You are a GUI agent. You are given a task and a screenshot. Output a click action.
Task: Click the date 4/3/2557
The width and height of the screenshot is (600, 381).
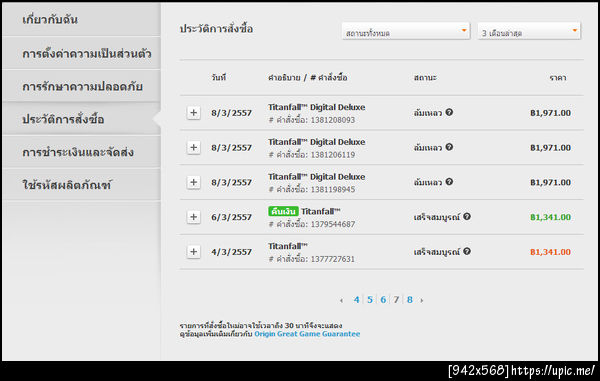tap(232, 252)
